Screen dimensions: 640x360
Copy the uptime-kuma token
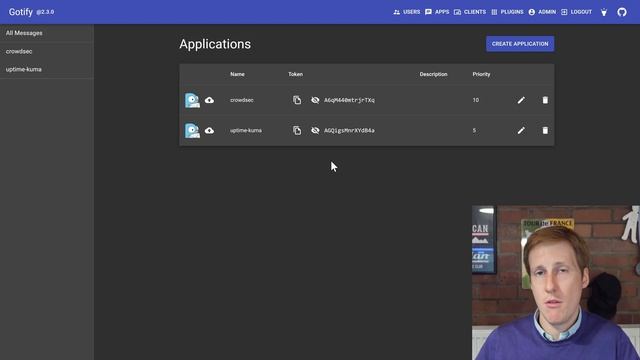pyautogui.click(x=297, y=131)
